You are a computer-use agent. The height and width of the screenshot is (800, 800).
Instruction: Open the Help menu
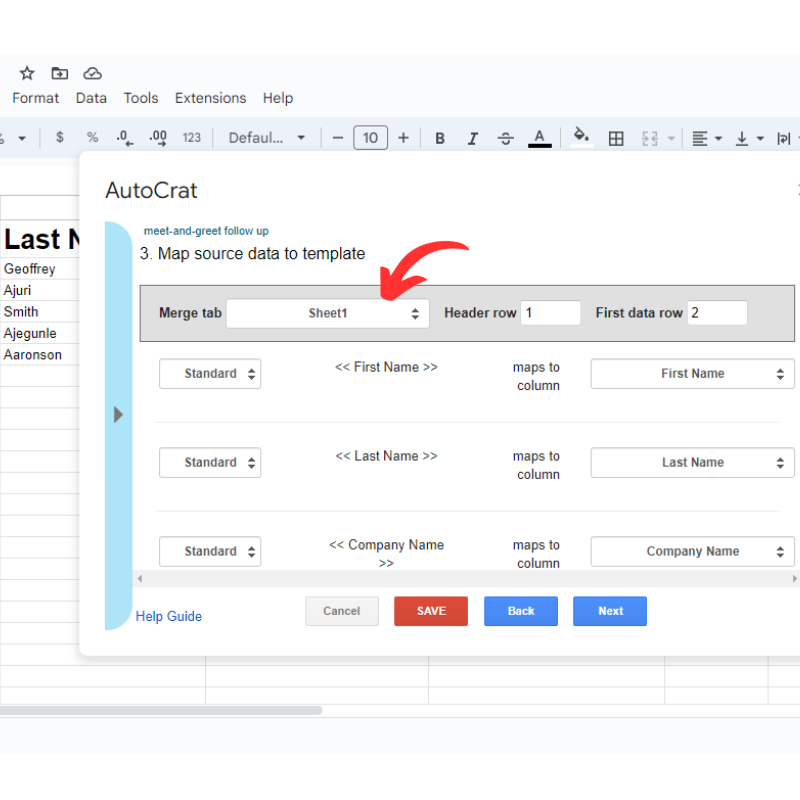[x=278, y=98]
